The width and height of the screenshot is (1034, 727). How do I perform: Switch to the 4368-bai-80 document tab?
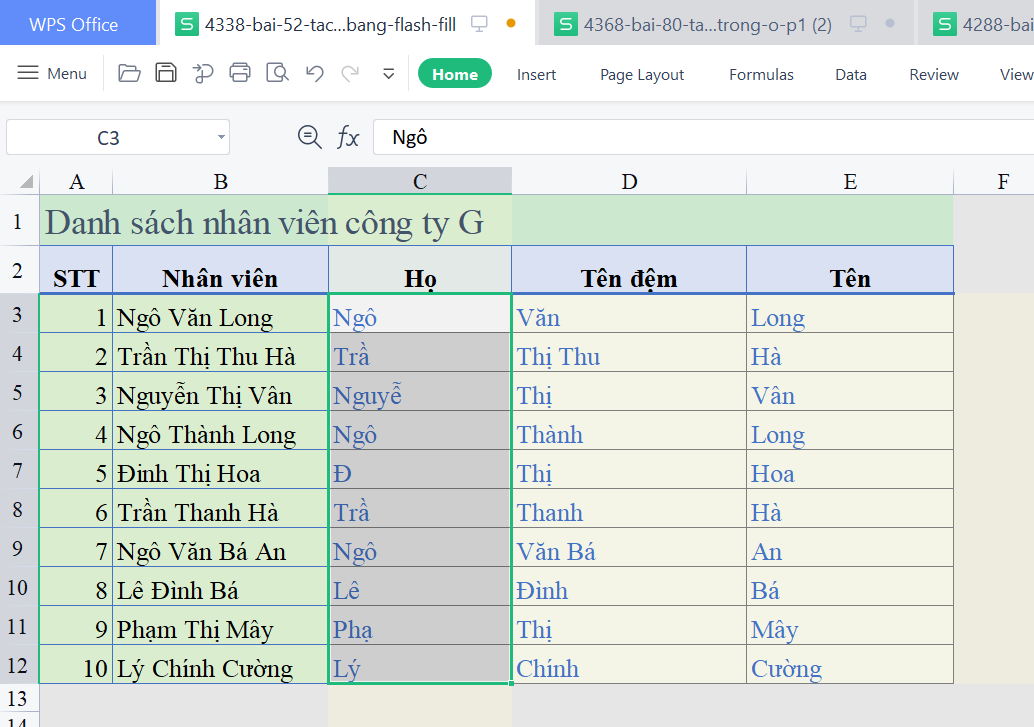(707, 24)
